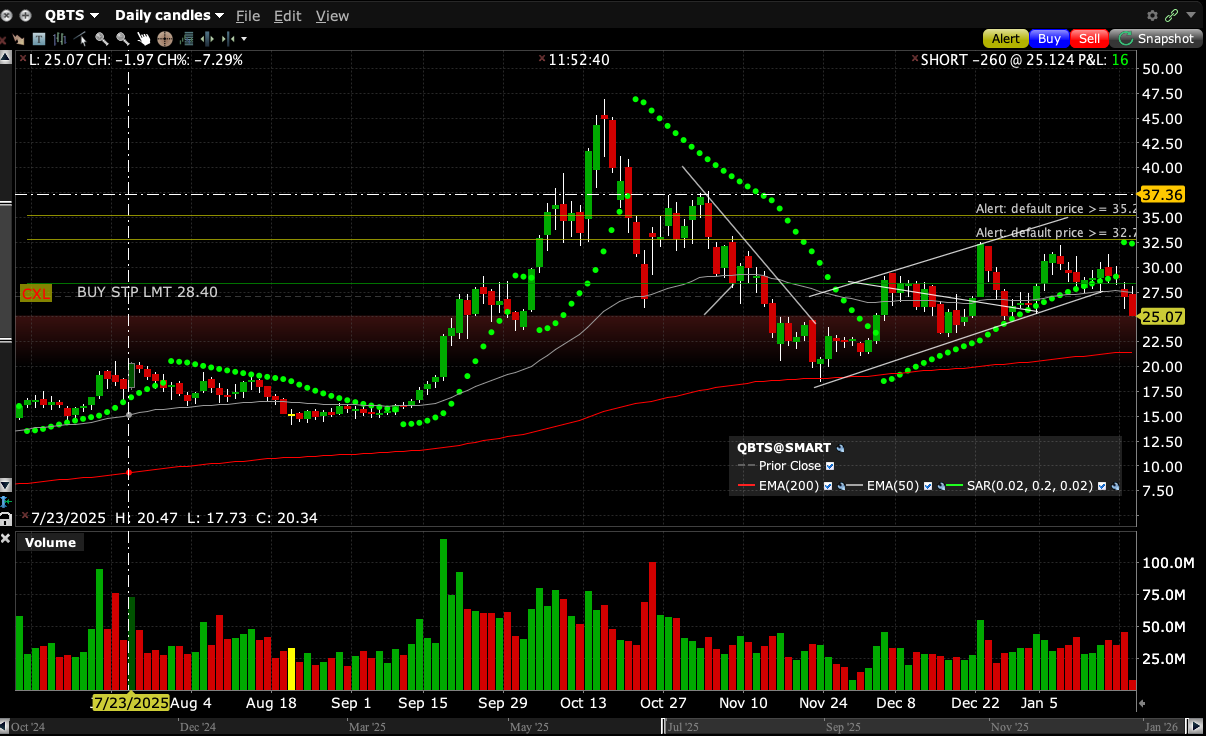Enable the crosshair cursor tool
The width and height of the screenshot is (1206, 736).
click(165, 39)
